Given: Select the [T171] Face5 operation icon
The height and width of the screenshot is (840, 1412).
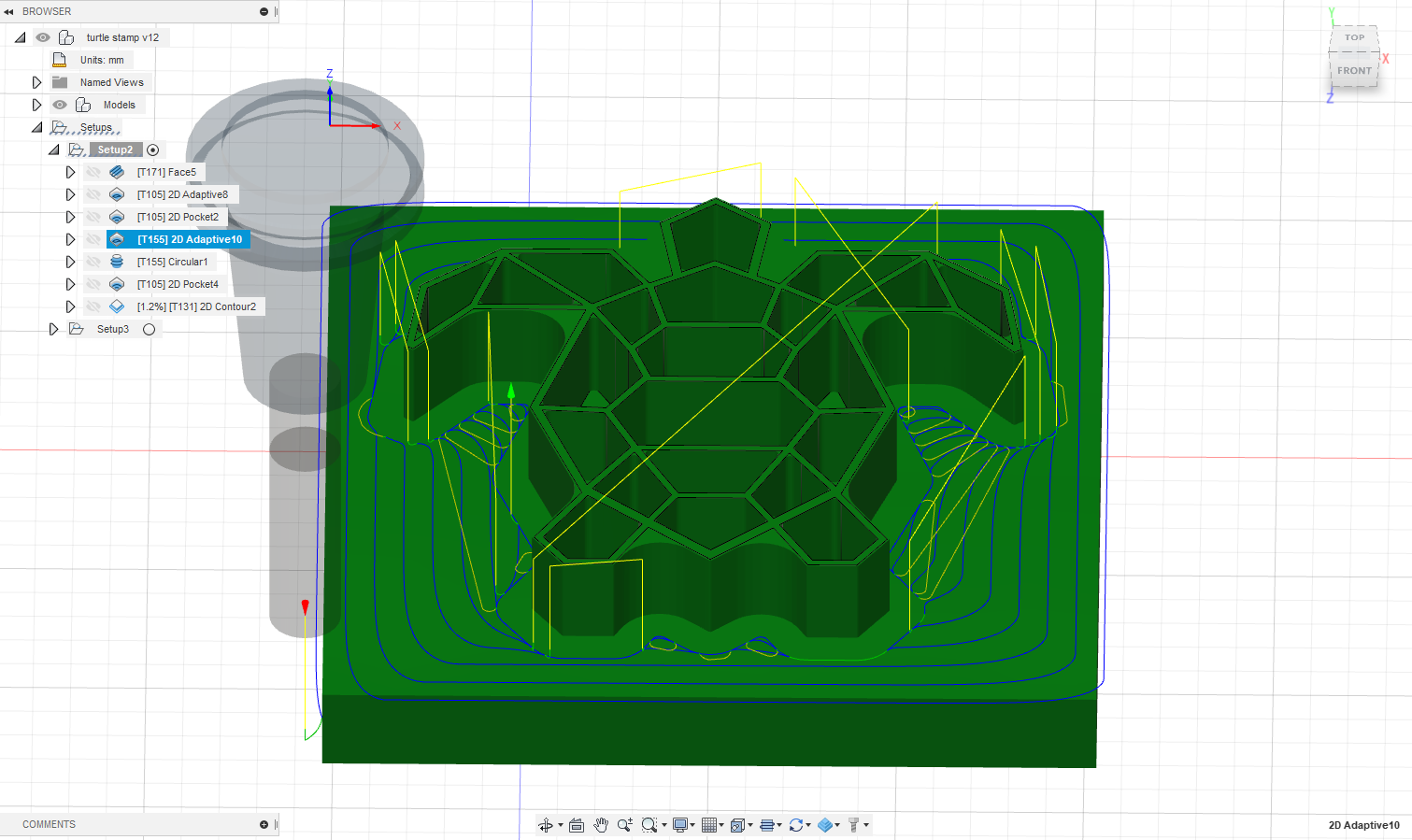Looking at the screenshot, I should pos(116,172).
